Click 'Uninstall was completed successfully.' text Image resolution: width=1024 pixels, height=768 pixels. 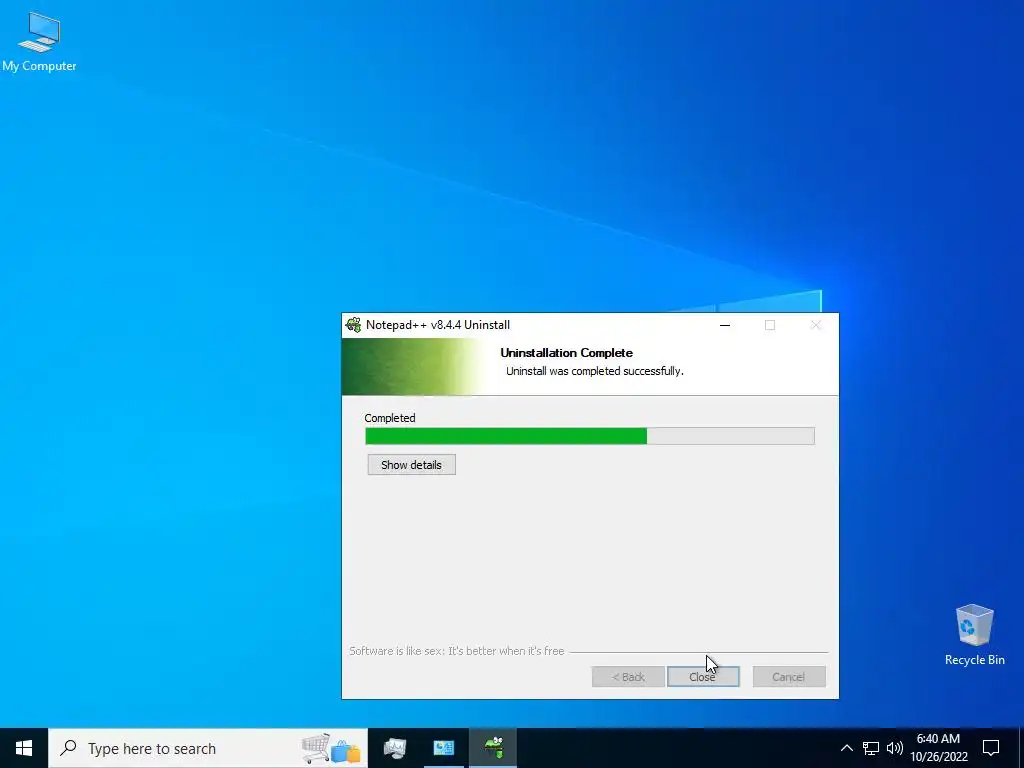(594, 371)
